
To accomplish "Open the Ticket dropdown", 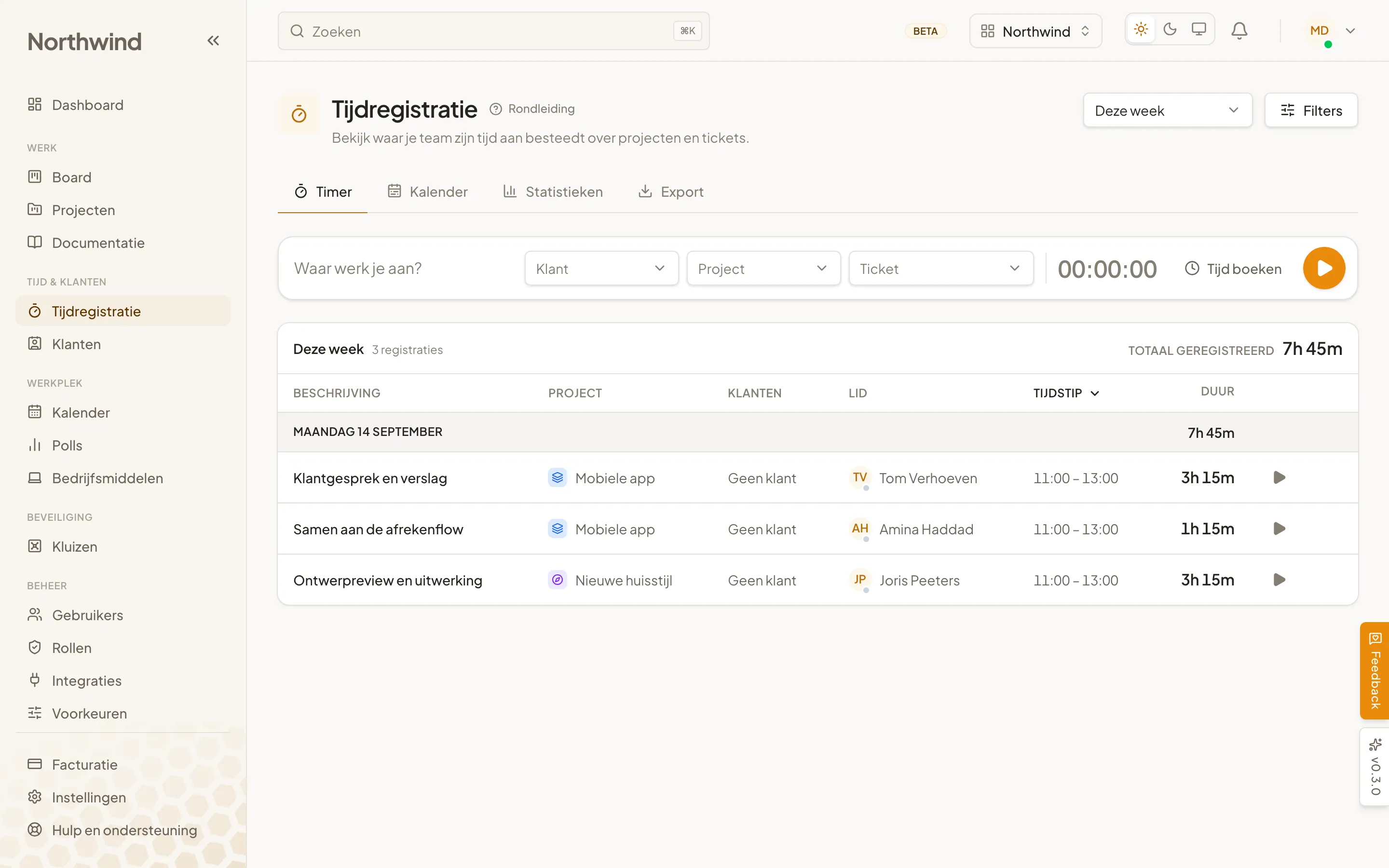I will click(941, 269).
